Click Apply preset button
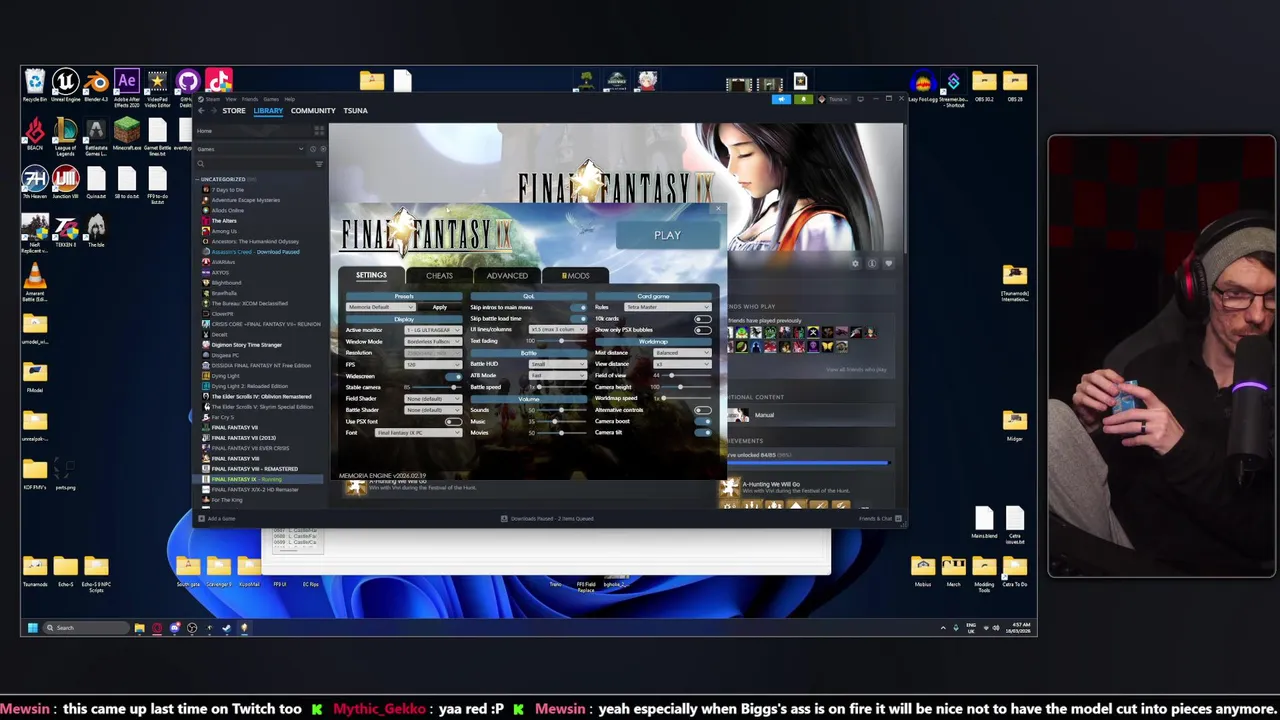The height and width of the screenshot is (720, 1280). tap(440, 307)
